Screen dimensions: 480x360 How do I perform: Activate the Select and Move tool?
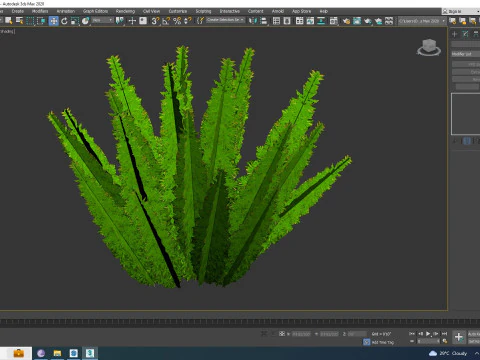(53, 21)
